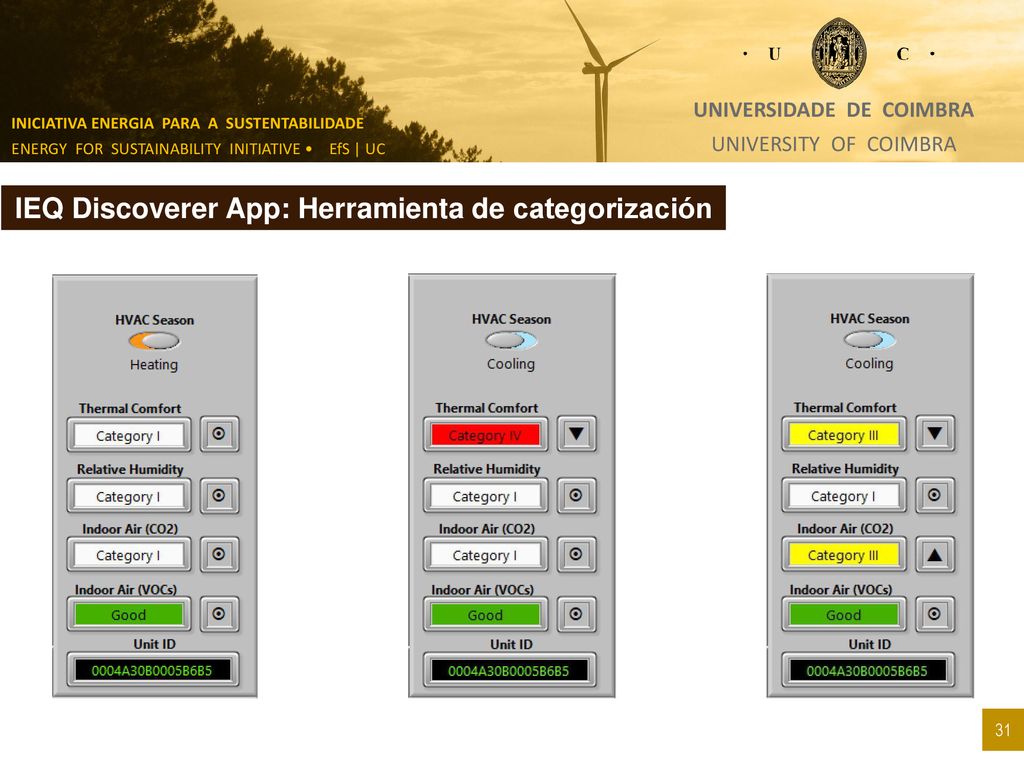Image resolution: width=1024 pixels, height=768 pixels.
Task: Toggle HVAC Season switch in middle Cooling panel
Action: pyautogui.click(x=511, y=340)
